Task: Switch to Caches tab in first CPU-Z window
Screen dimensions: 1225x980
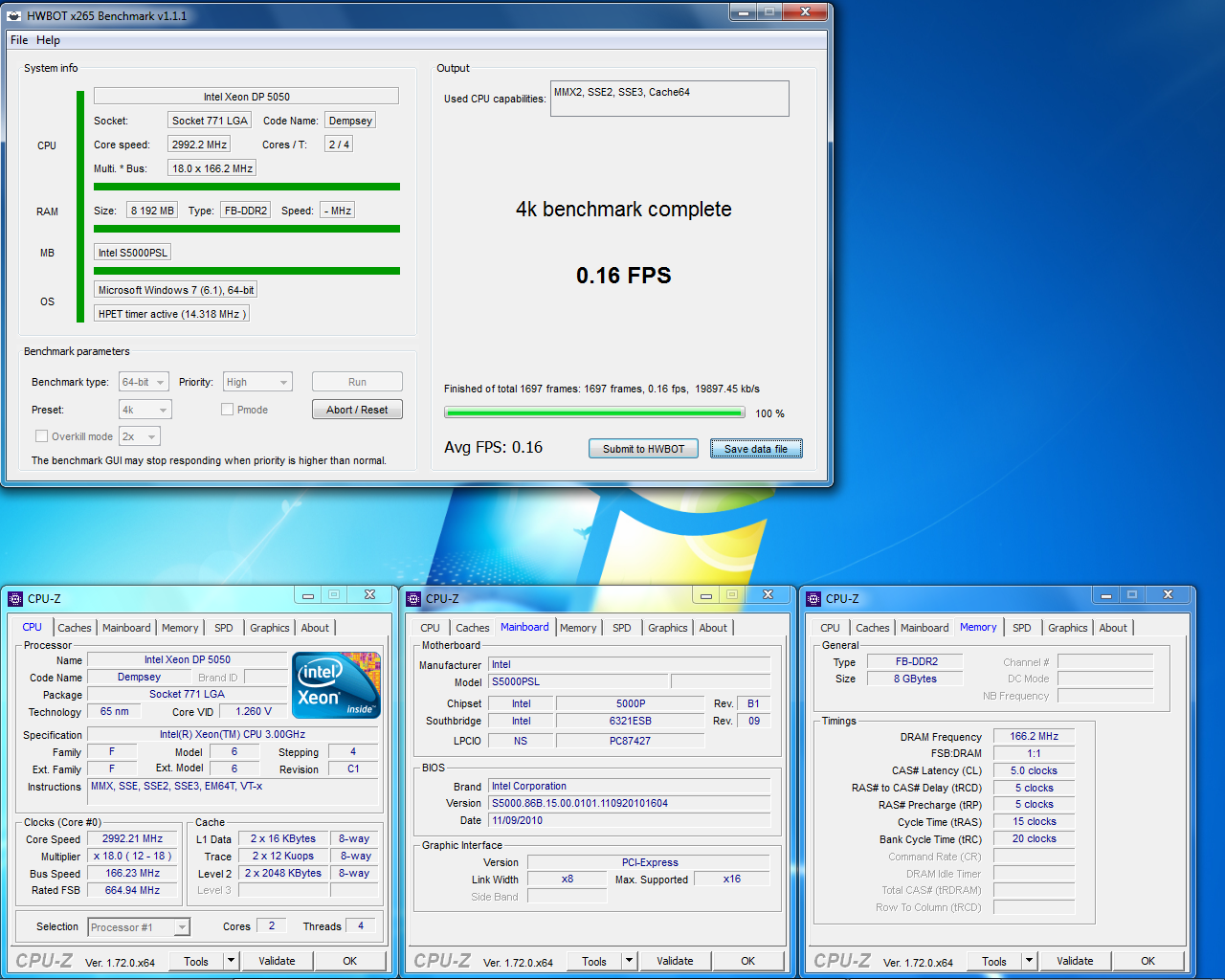Action: (x=75, y=628)
